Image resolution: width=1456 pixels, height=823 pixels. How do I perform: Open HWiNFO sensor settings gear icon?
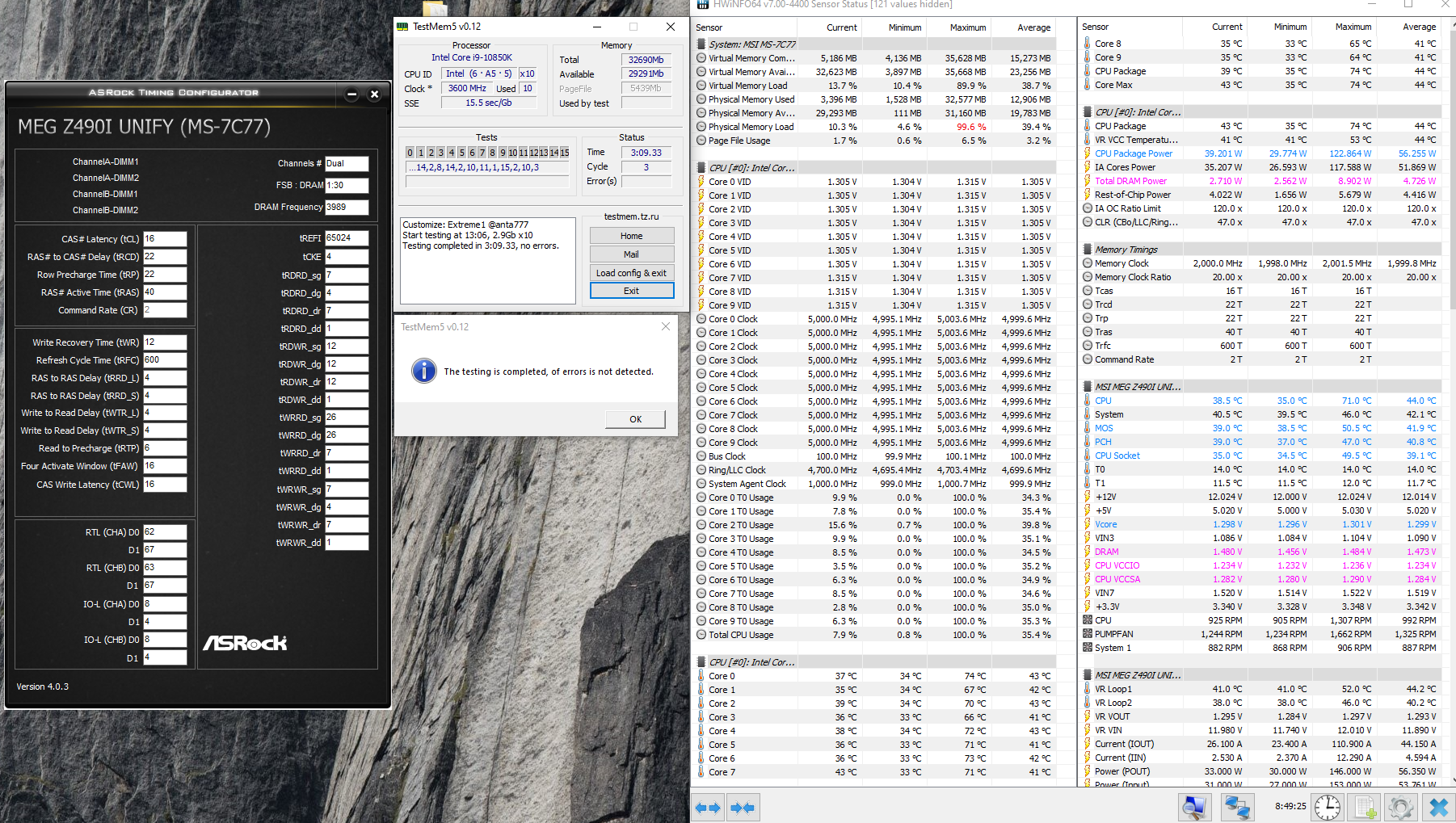click(x=1401, y=807)
